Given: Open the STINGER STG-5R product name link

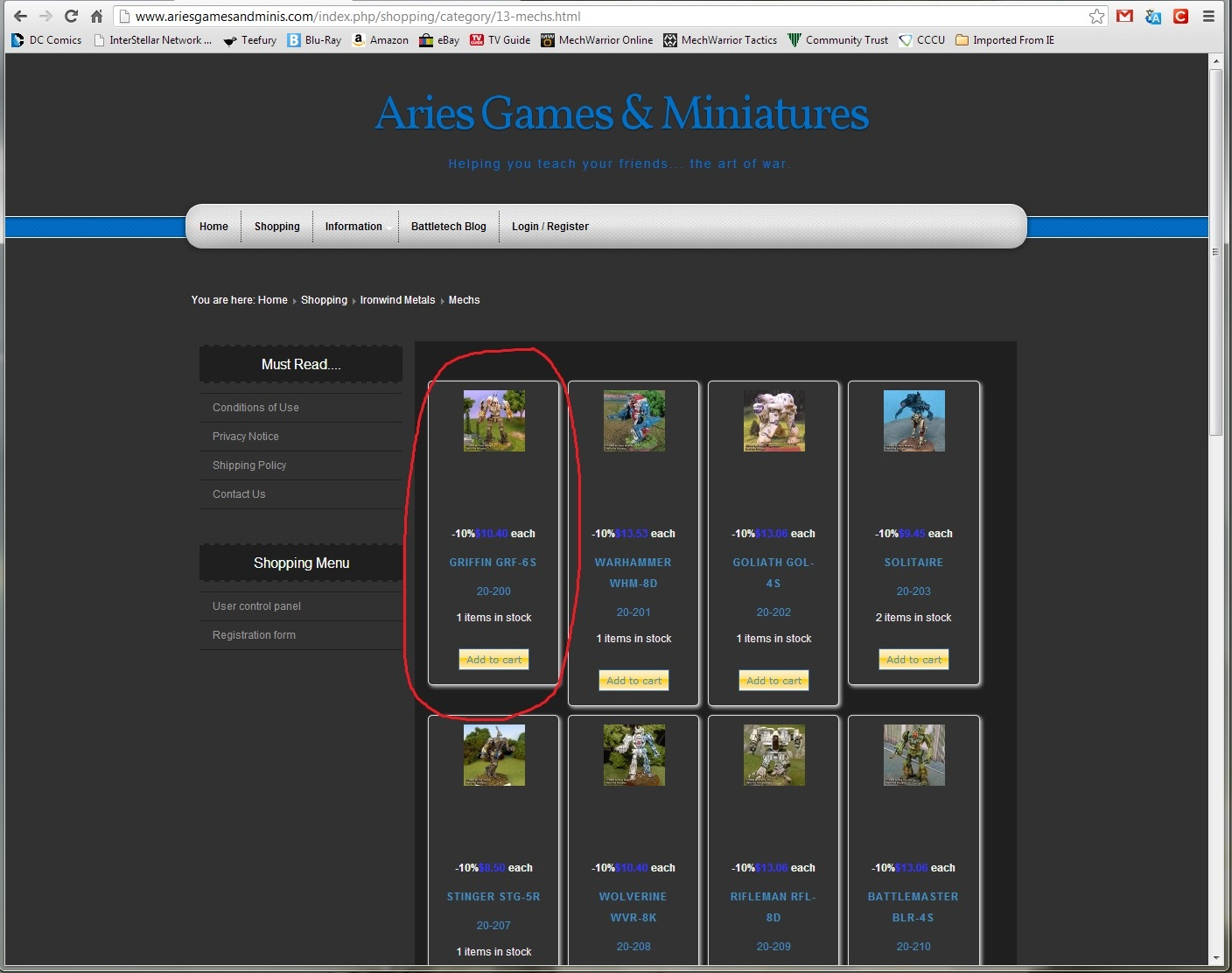Looking at the screenshot, I should (x=493, y=897).
